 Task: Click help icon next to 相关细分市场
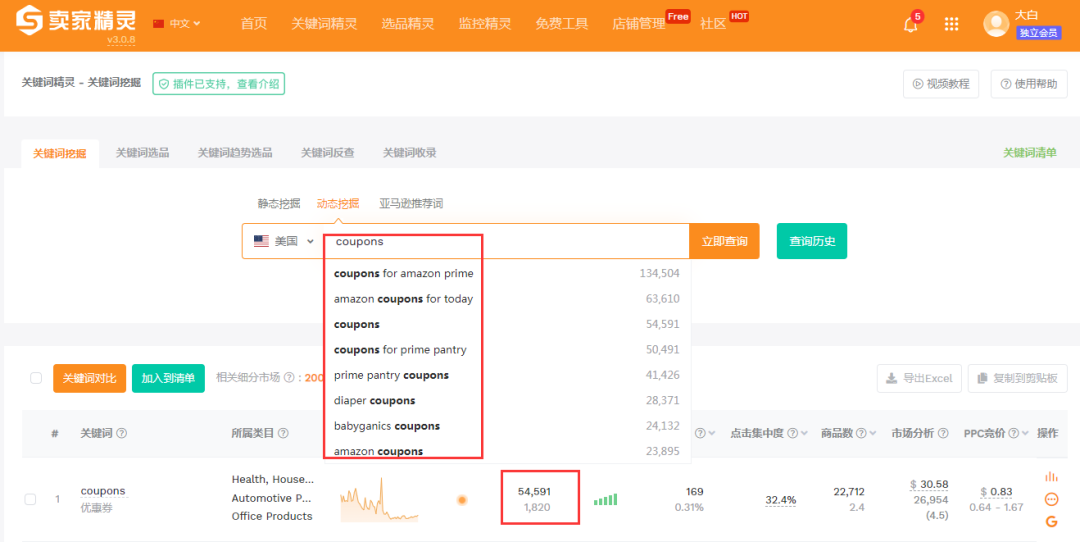289,377
